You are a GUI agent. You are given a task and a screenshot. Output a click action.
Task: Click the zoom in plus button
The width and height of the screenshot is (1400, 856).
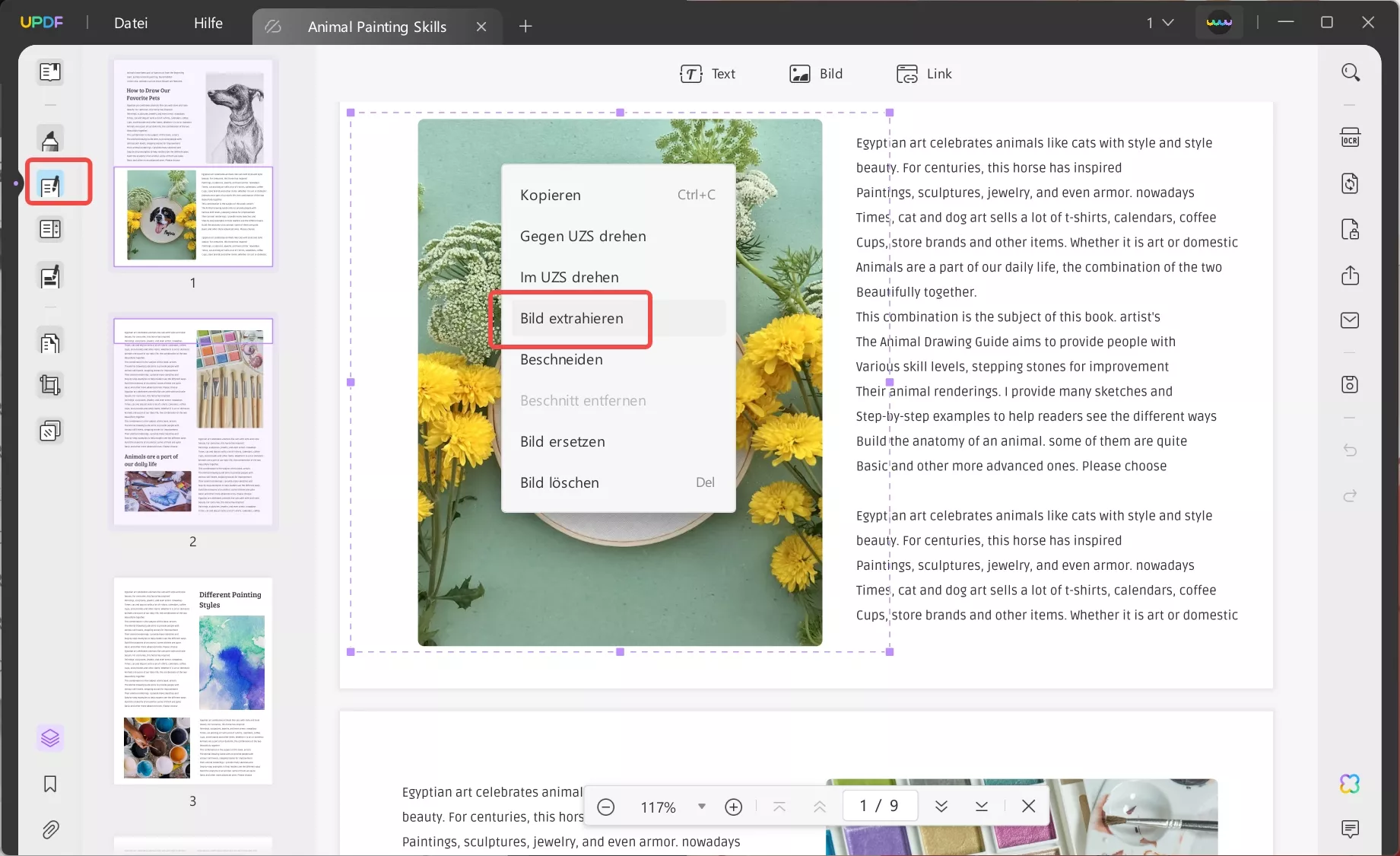tap(734, 807)
